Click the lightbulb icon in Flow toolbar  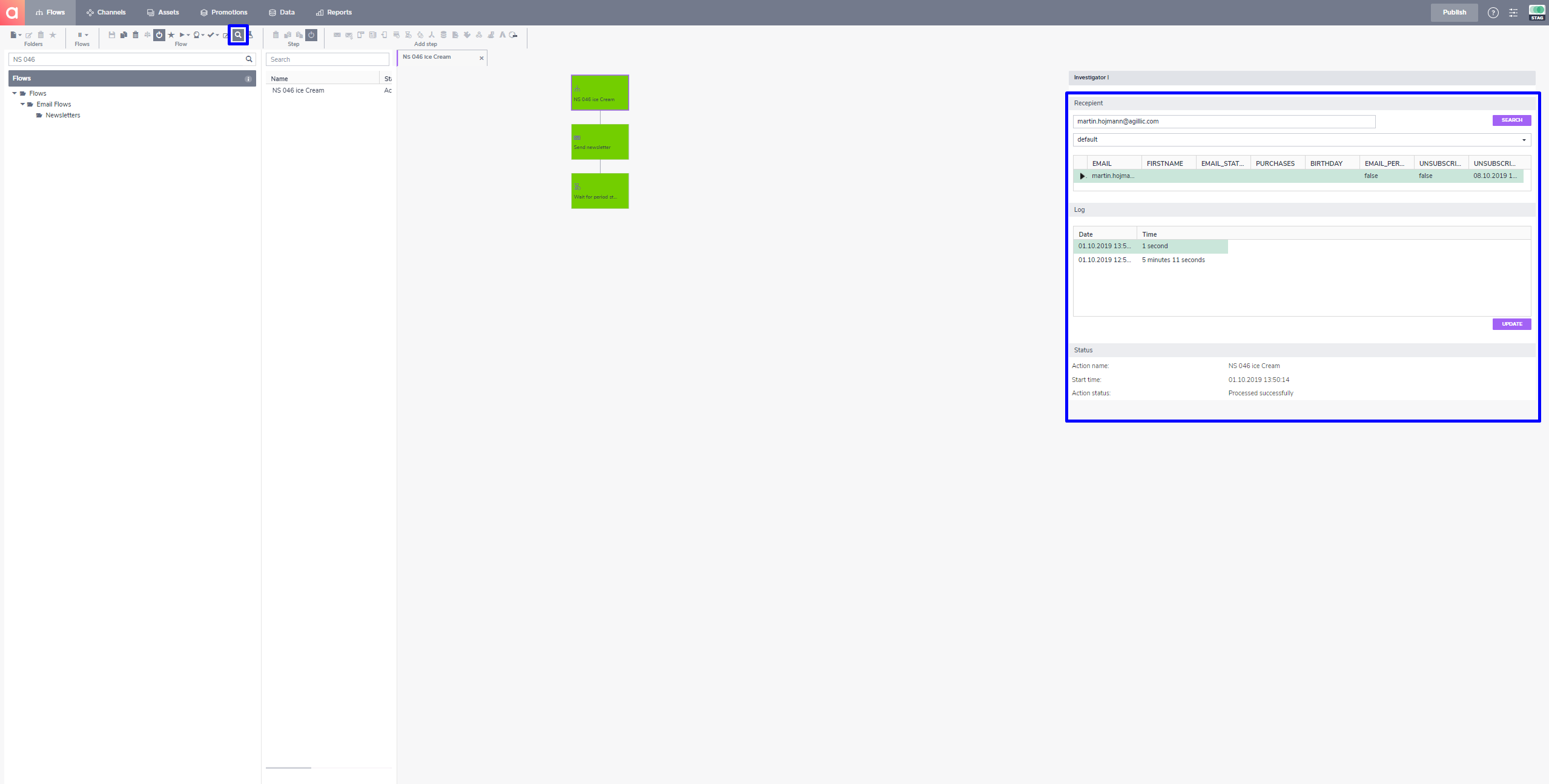tap(196, 35)
